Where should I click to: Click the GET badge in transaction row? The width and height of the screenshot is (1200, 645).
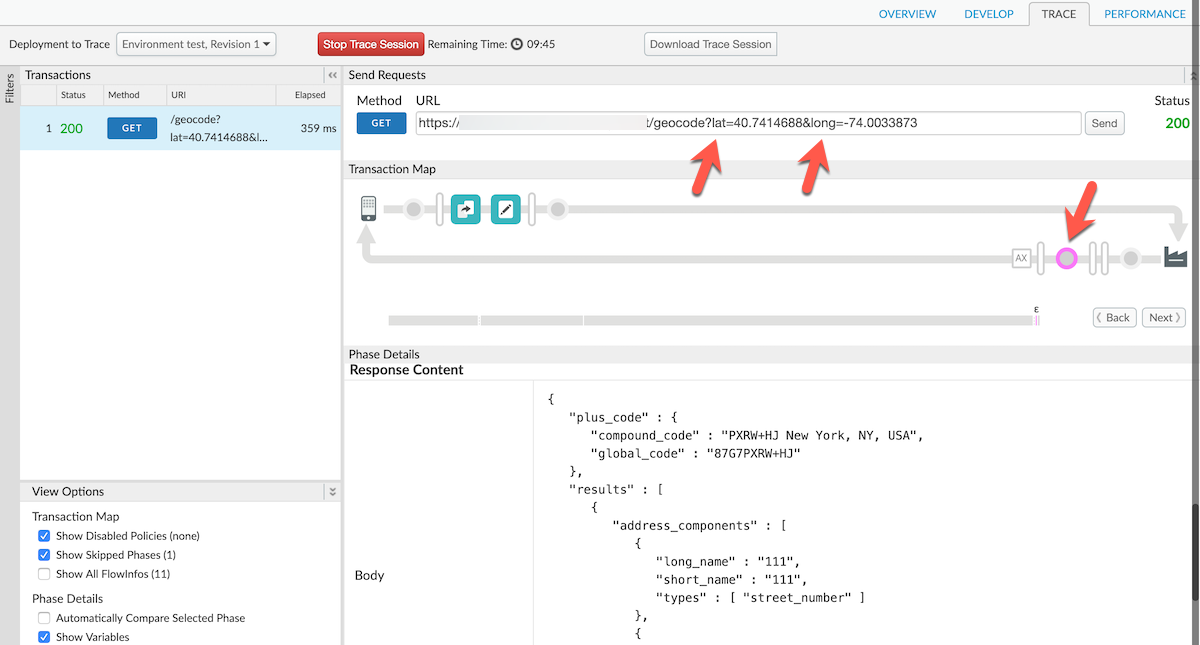click(132, 128)
